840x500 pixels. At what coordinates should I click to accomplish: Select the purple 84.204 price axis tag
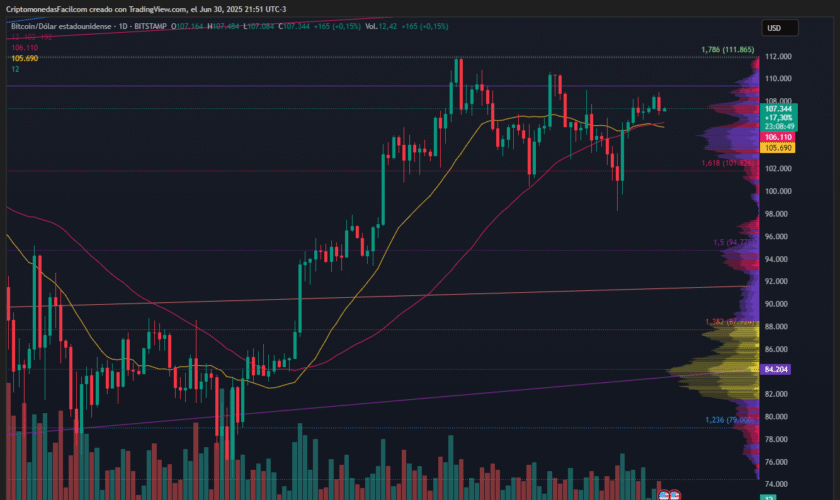[x=776, y=369]
